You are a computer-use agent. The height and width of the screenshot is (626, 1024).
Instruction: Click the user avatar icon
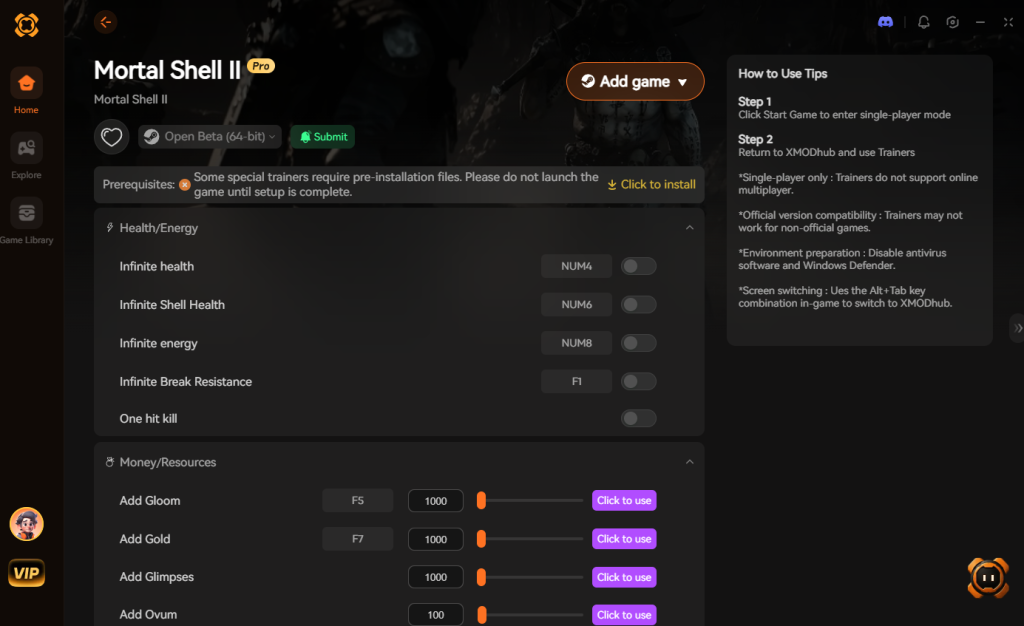pyautogui.click(x=27, y=524)
